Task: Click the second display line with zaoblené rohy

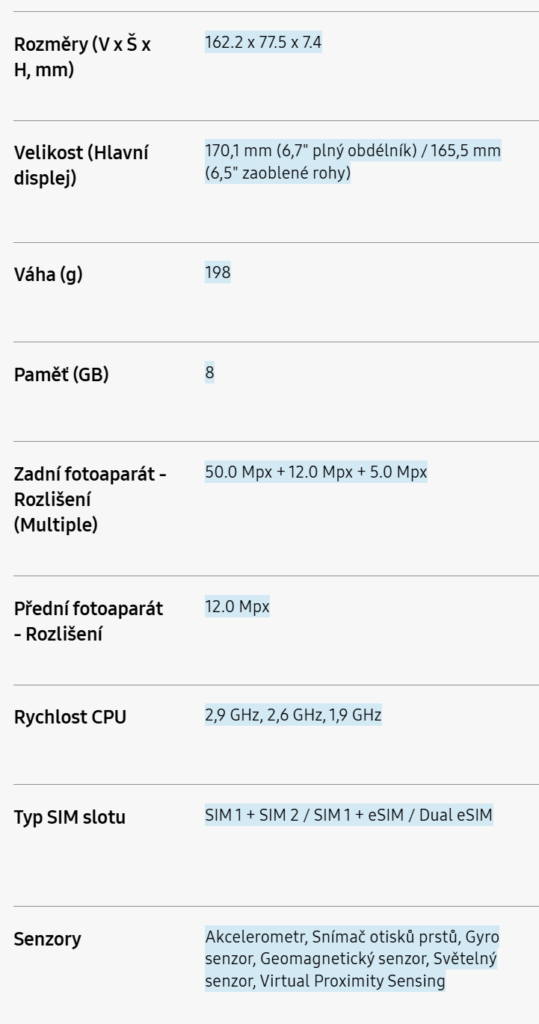Action: (278, 174)
